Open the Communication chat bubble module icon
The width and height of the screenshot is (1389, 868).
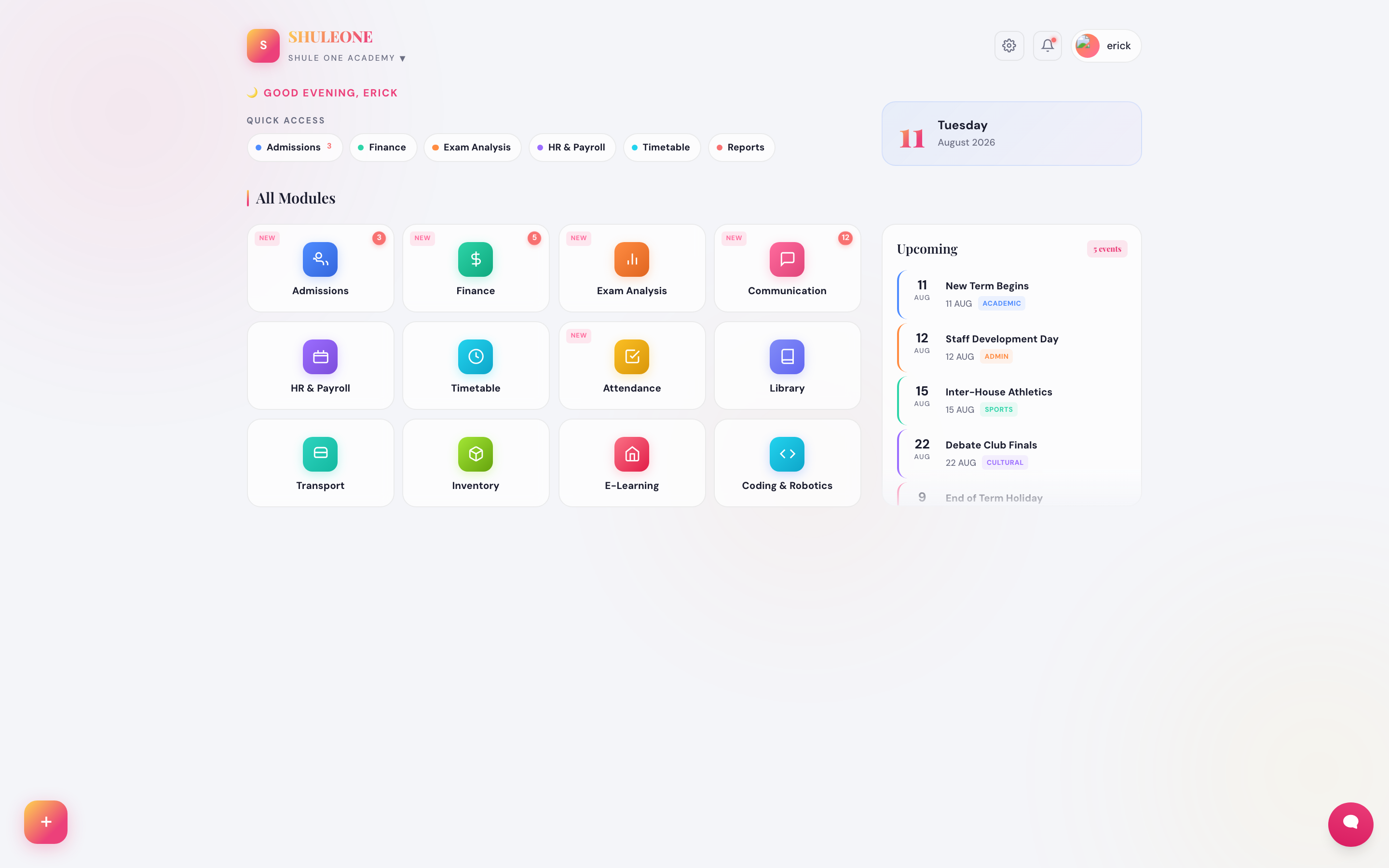coord(787,259)
